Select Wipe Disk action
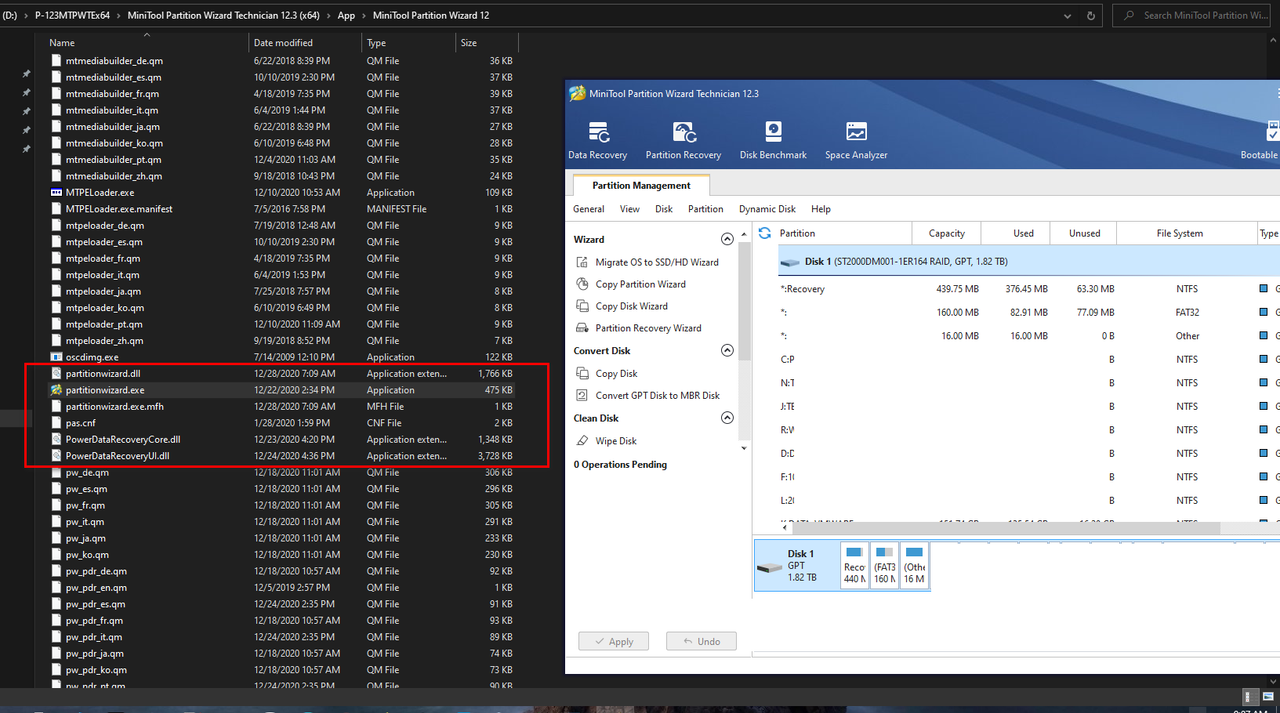 [607, 441]
